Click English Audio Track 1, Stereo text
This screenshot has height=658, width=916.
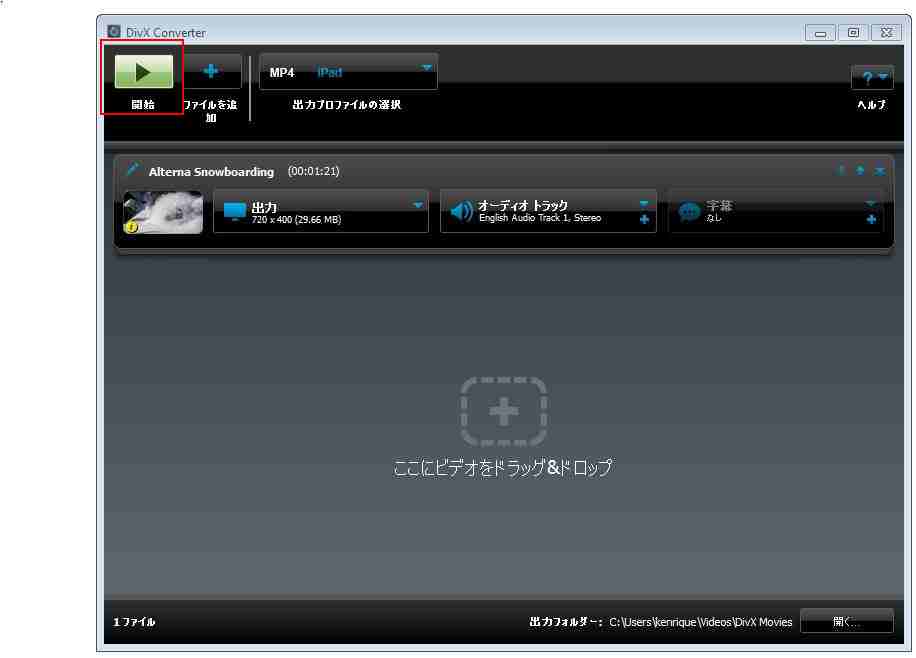coord(540,218)
